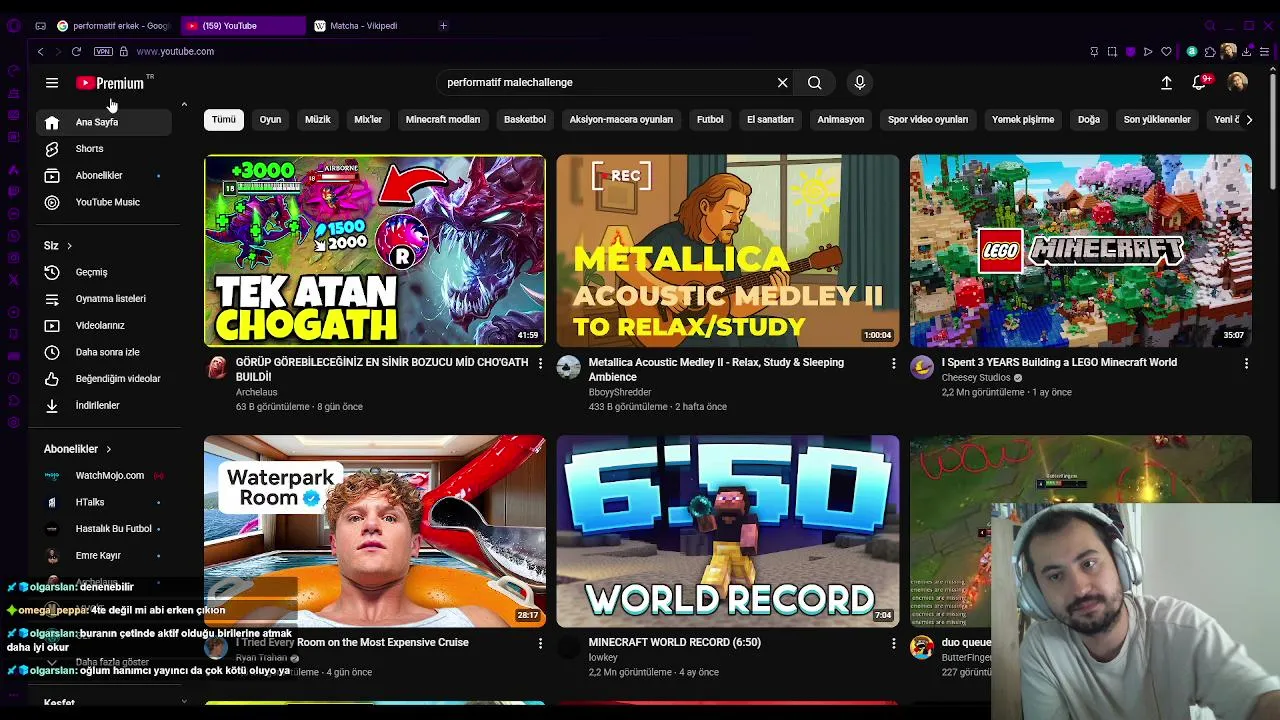Open options for Minecraft World Record video
Screen dimensions: 1280x720
(x=894, y=644)
